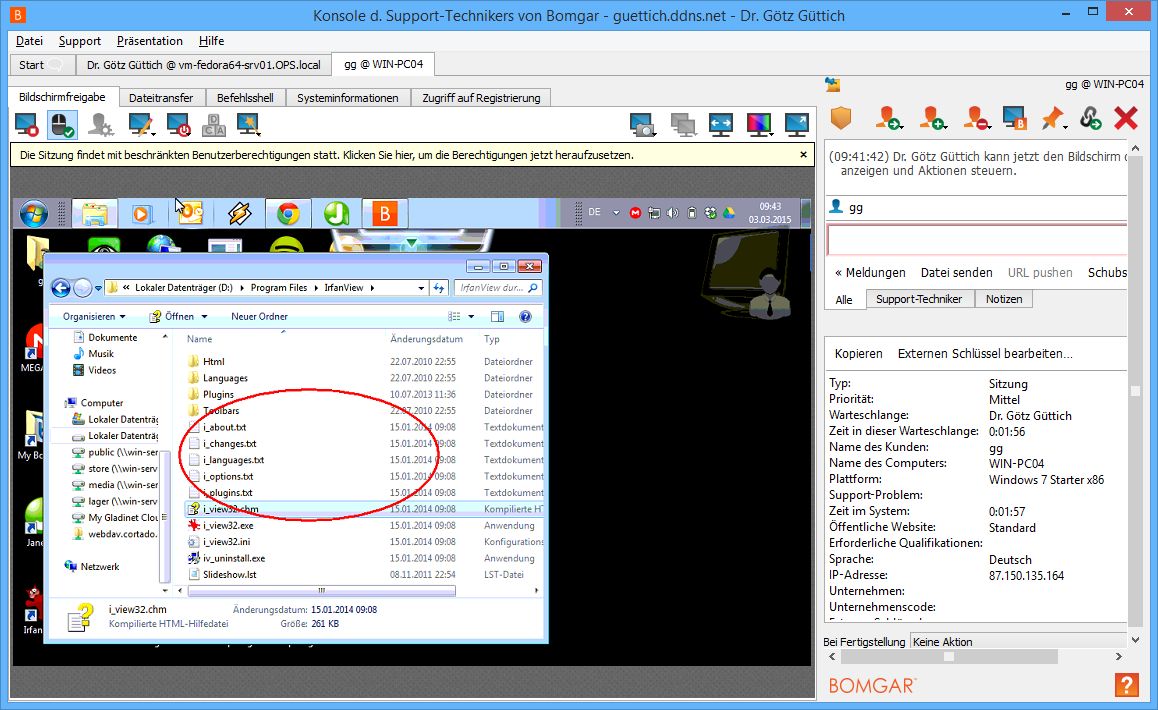The image size is (1158, 710).
Task: Click the orange shield elevate icon
Action: [x=841, y=118]
